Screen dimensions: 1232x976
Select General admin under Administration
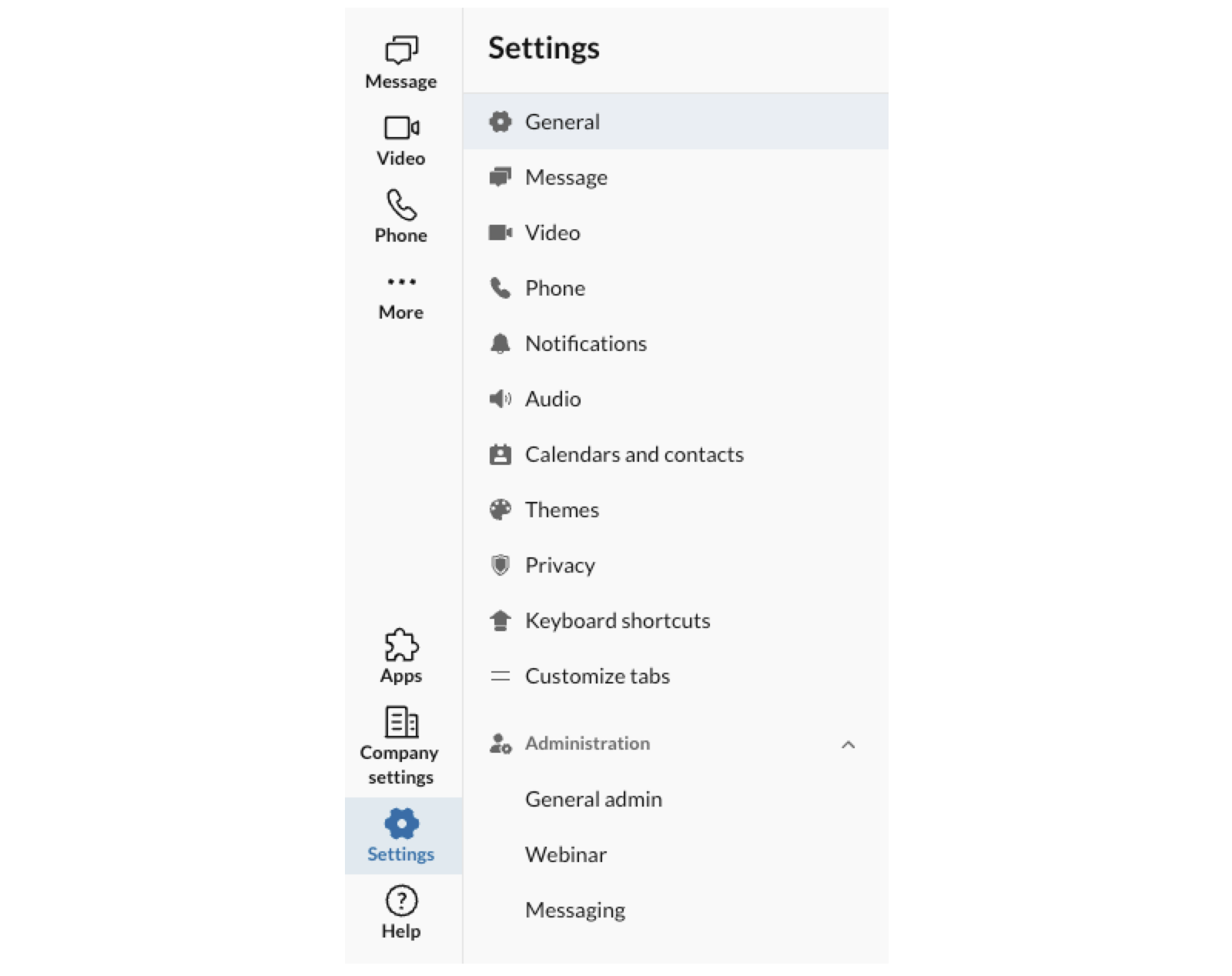point(593,799)
